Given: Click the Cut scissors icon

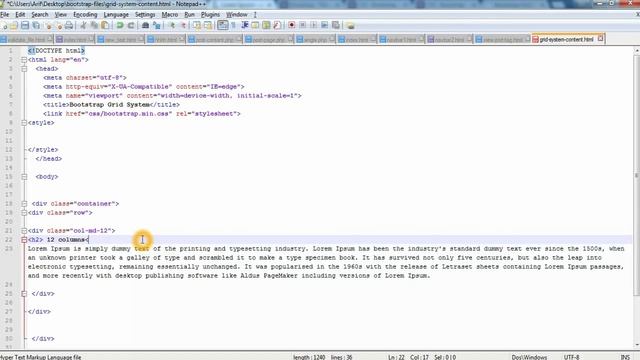Looking at the screenshot, I should click(84, 26).
